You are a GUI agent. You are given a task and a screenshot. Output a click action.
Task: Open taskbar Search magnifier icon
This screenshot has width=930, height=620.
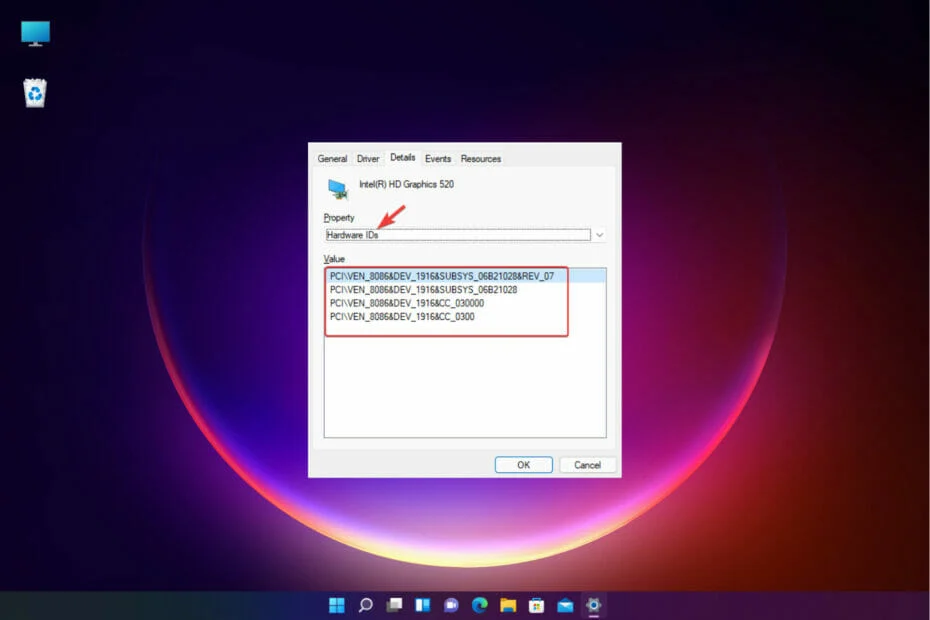[x=365, y=605]
